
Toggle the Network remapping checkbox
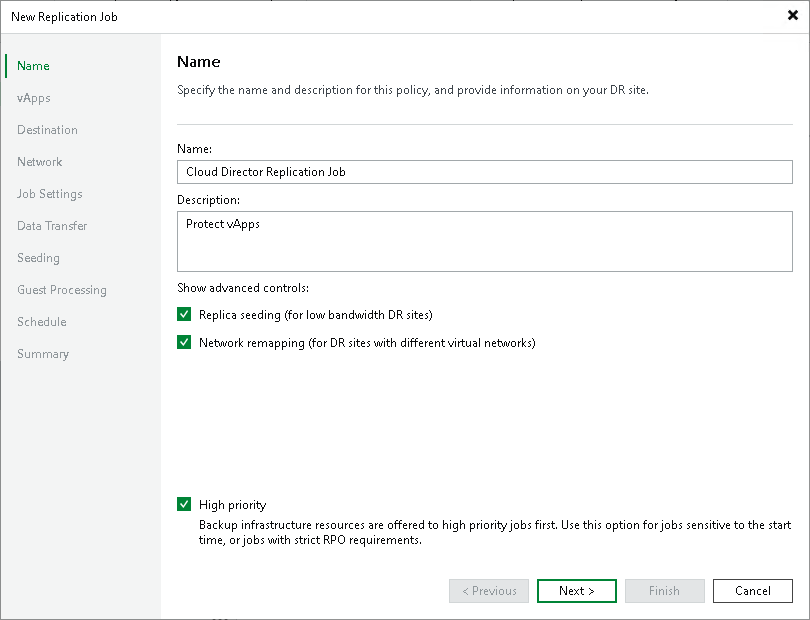click(x=184, y=342)
